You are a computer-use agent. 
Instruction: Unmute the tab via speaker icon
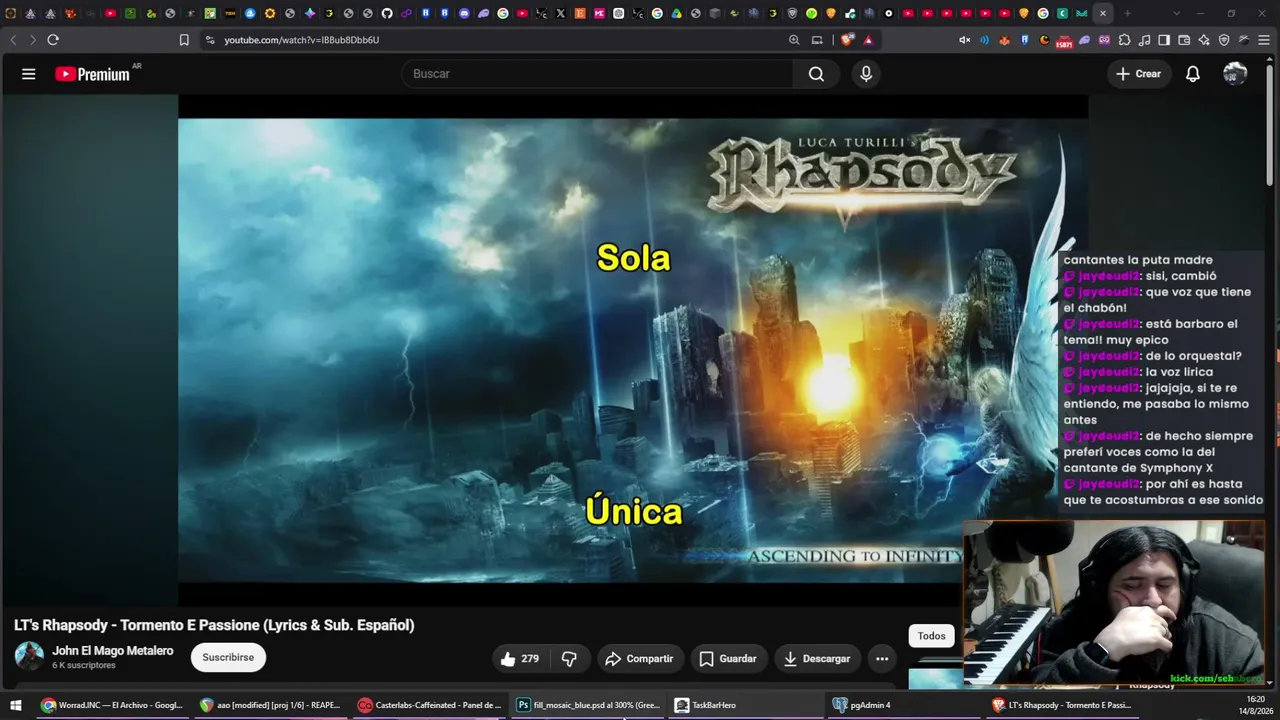(964, 40)
